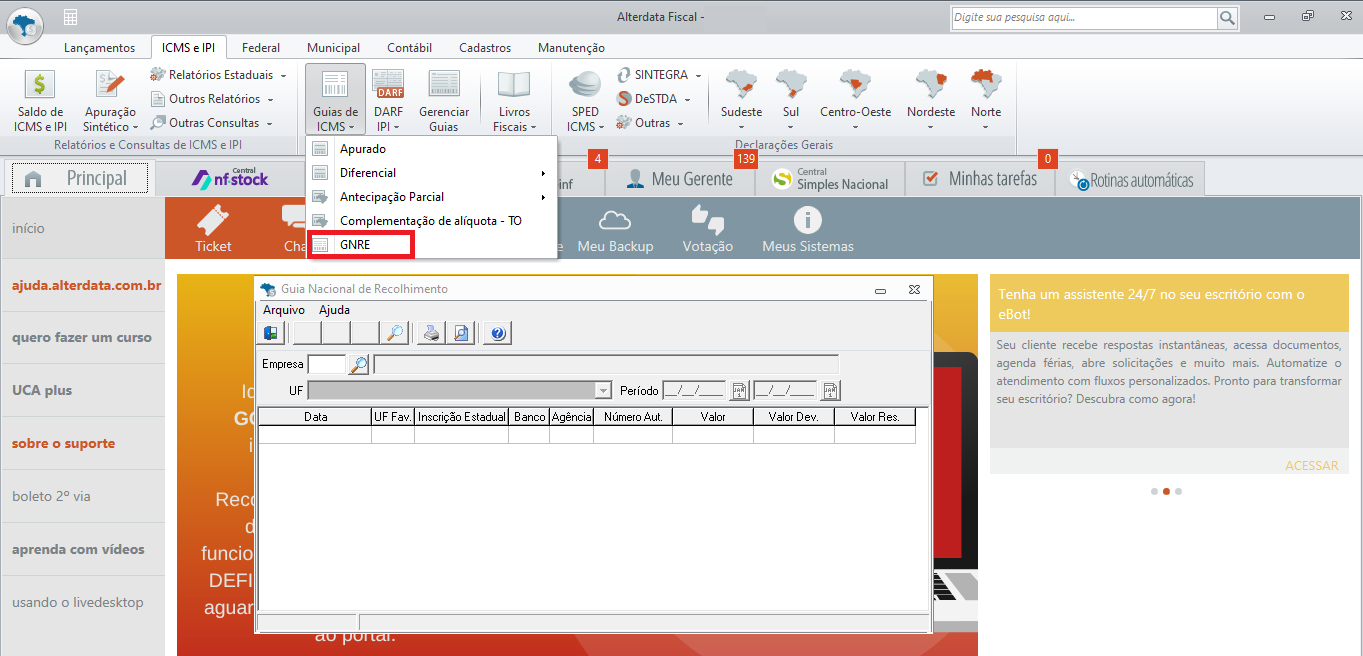Open the Principal tab

pos(80,179)
